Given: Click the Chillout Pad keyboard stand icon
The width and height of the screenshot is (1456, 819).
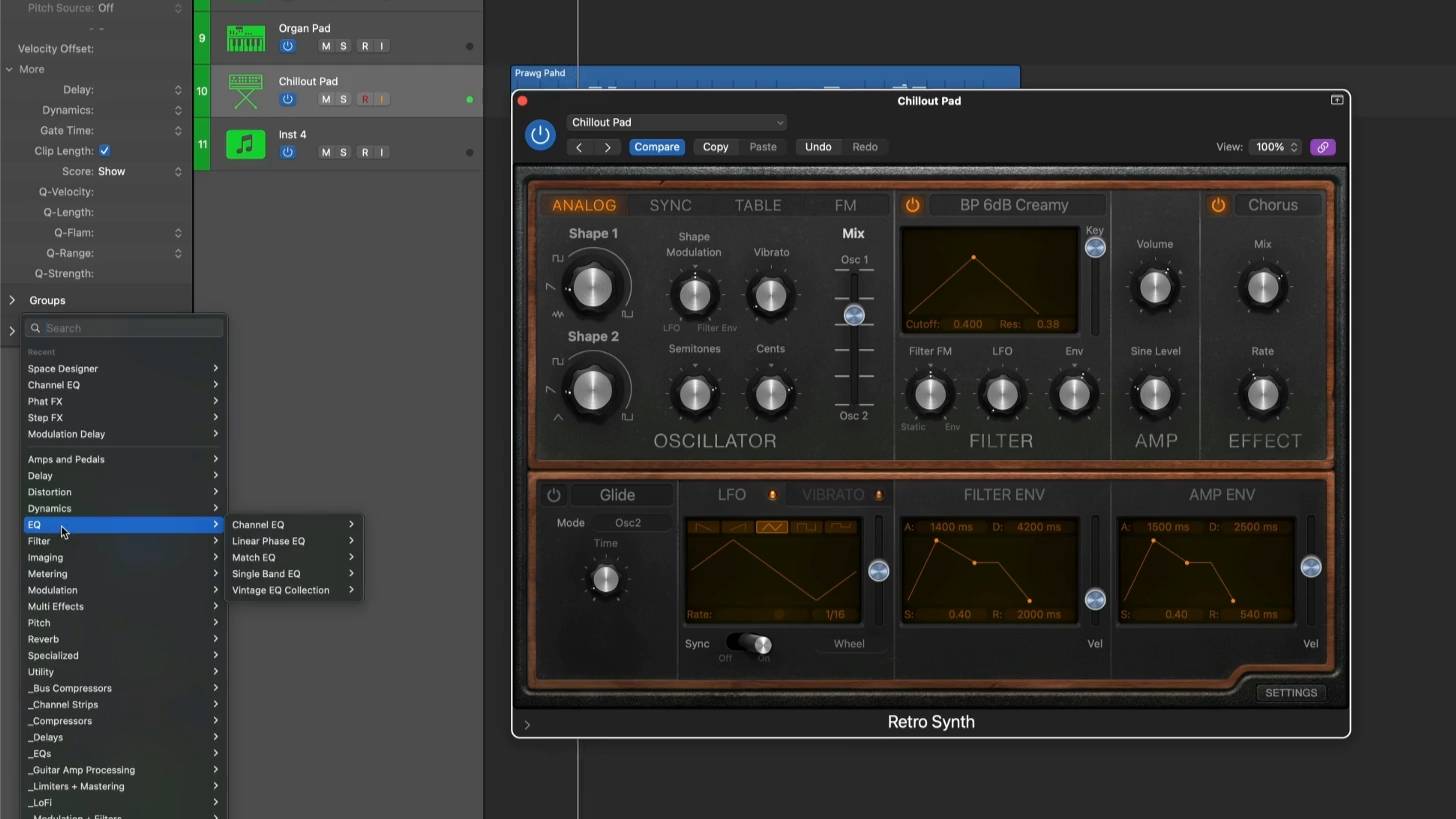Looking at the screenshot, I should point(246,91).
